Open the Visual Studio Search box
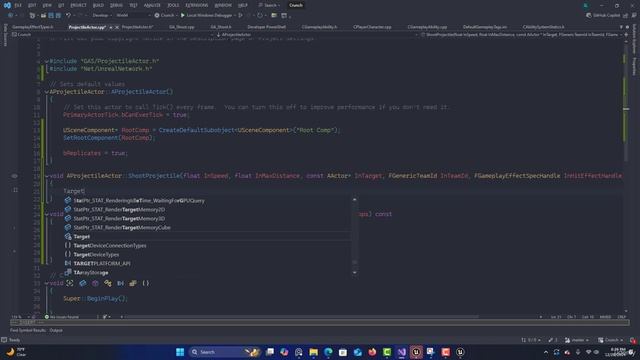Viewport: 640px width, 360px height. point(270,5)
